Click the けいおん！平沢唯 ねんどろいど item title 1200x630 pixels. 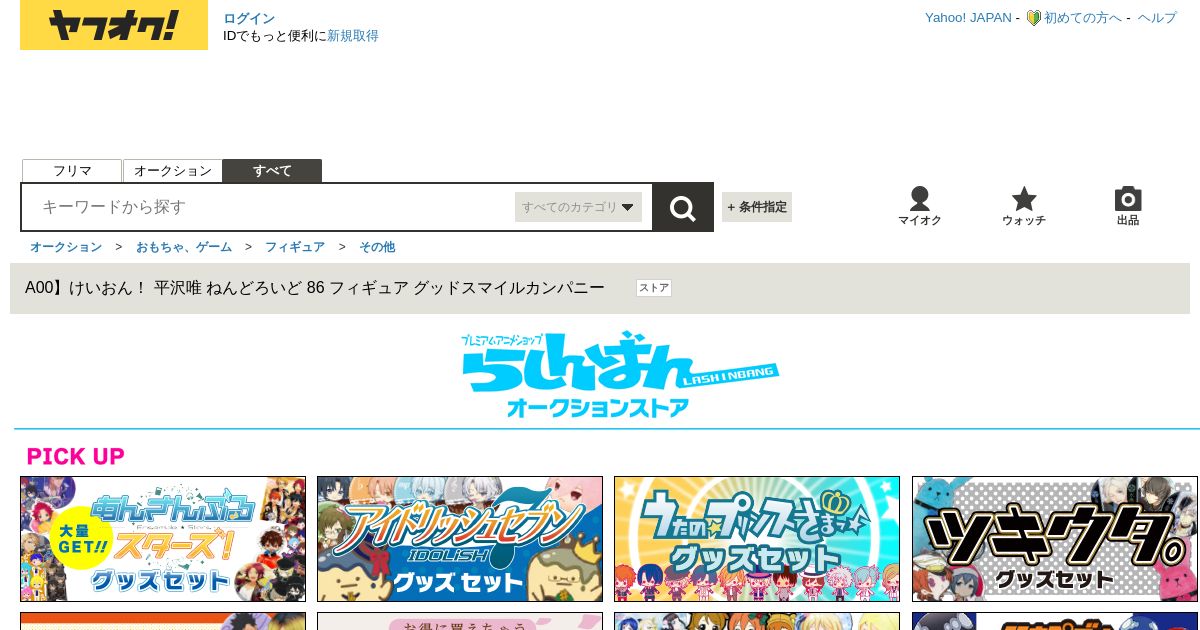(315, 288)
